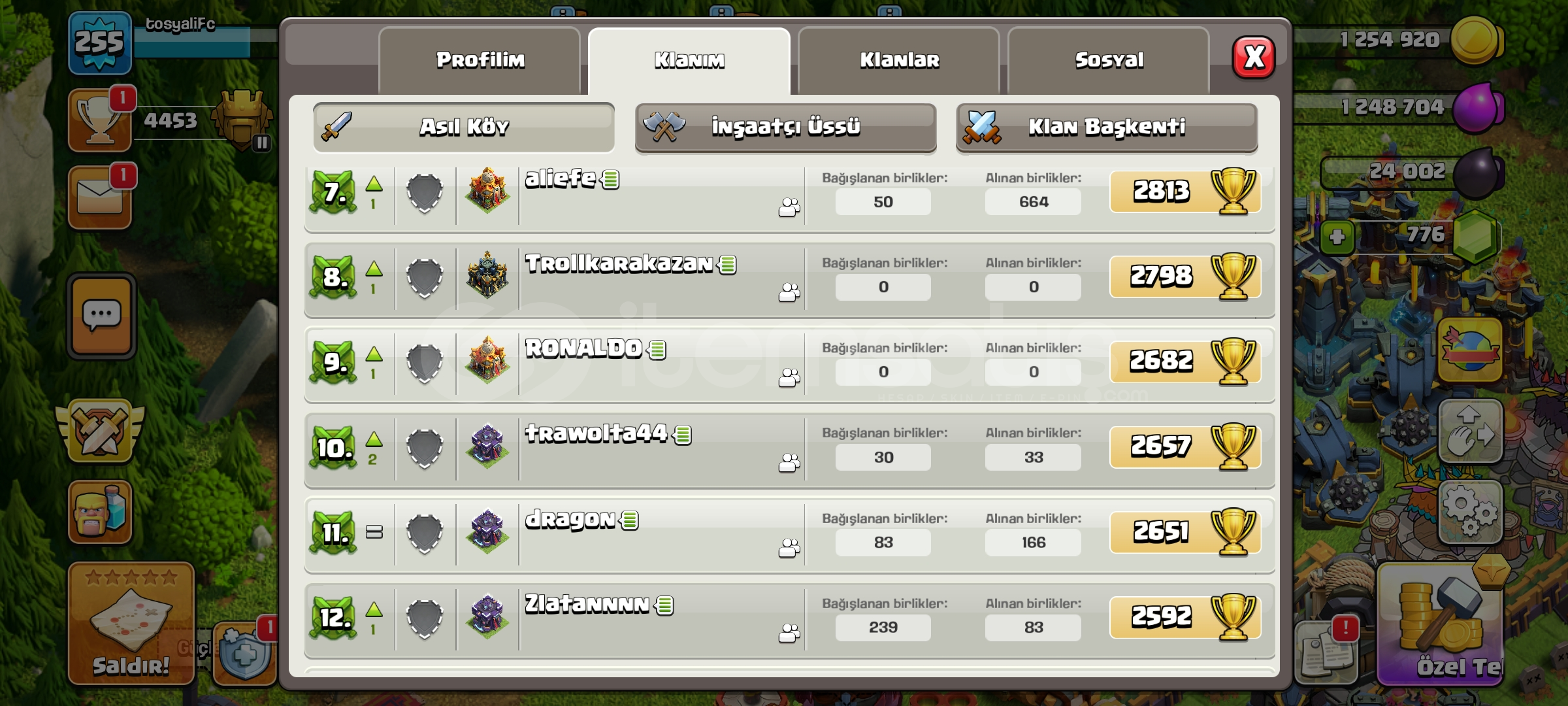Switch to the Profilim tab
1568x706 pixels.
[480, 61]
